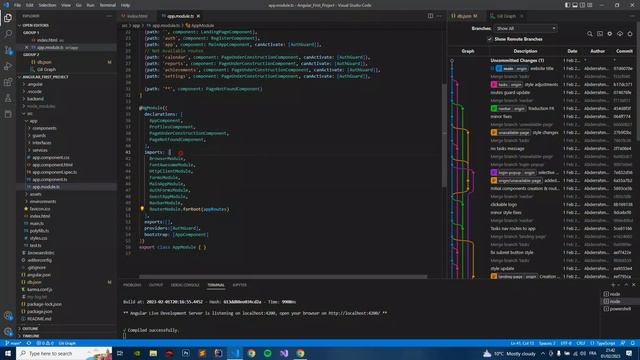Open the Selection menu
The width and height of the screenshot is (640, 360).
[x=47, y=5]
